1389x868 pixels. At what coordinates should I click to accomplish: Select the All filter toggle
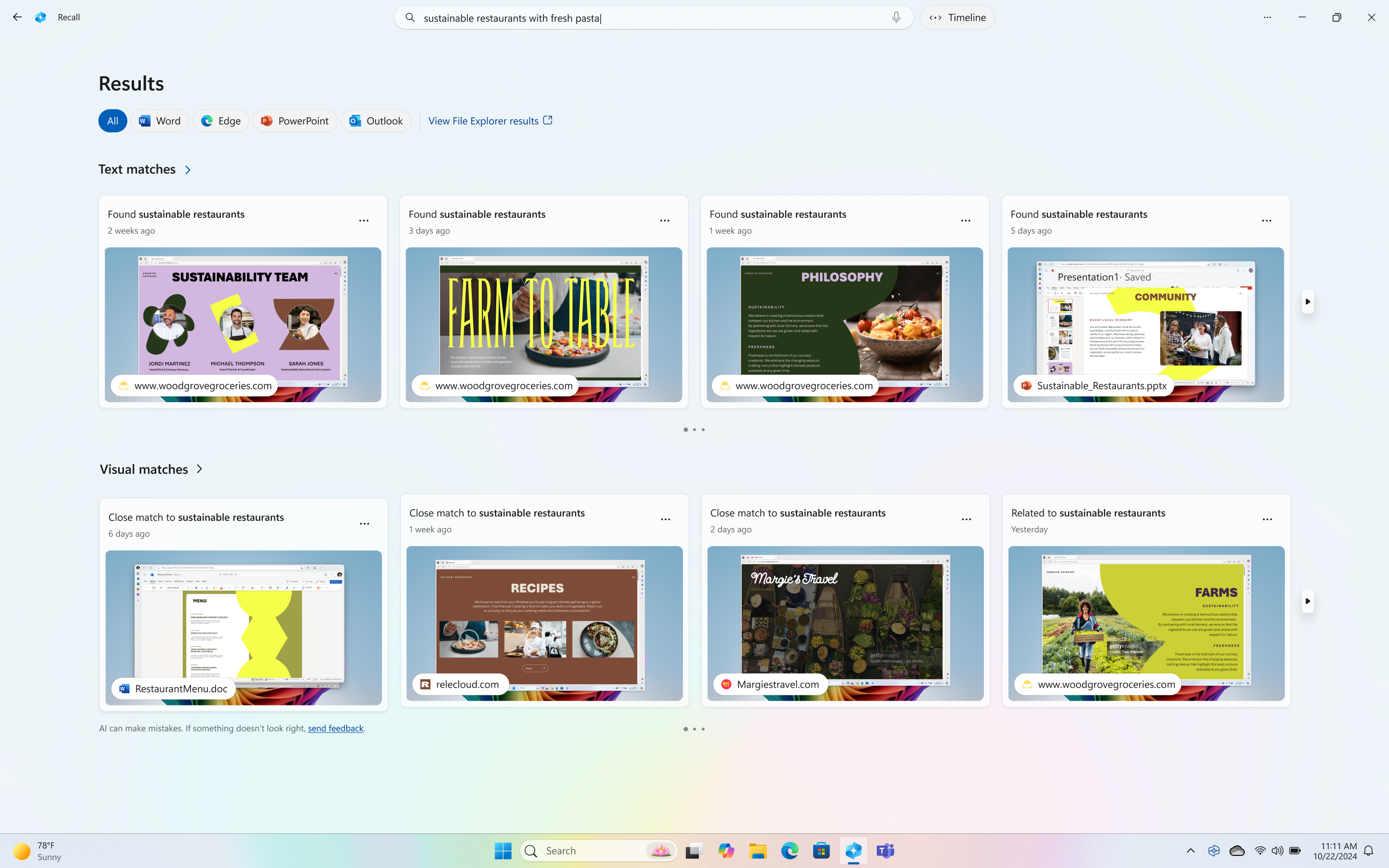coord(112,121)
